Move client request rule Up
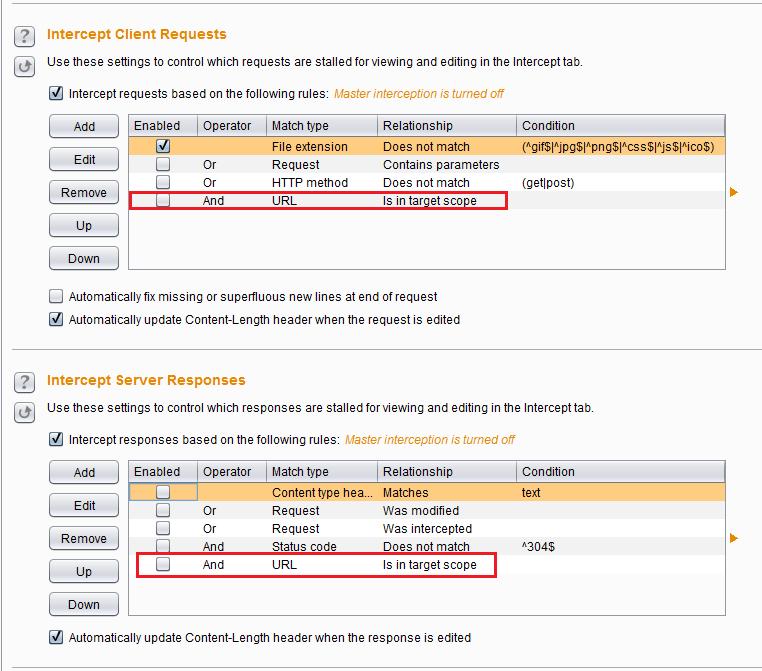 (x=84, y=225)
